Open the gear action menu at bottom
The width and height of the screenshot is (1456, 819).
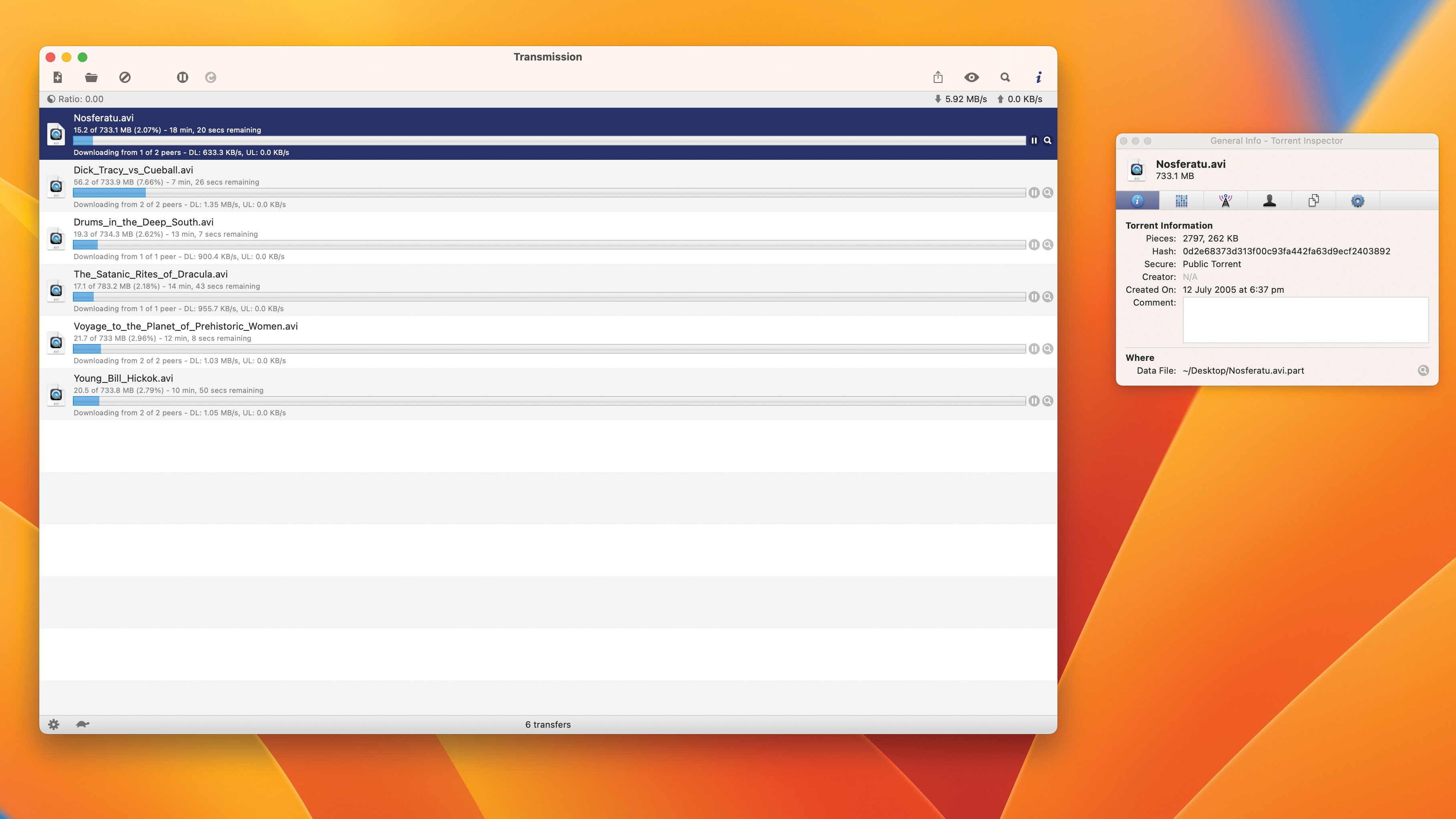[54, 724]
